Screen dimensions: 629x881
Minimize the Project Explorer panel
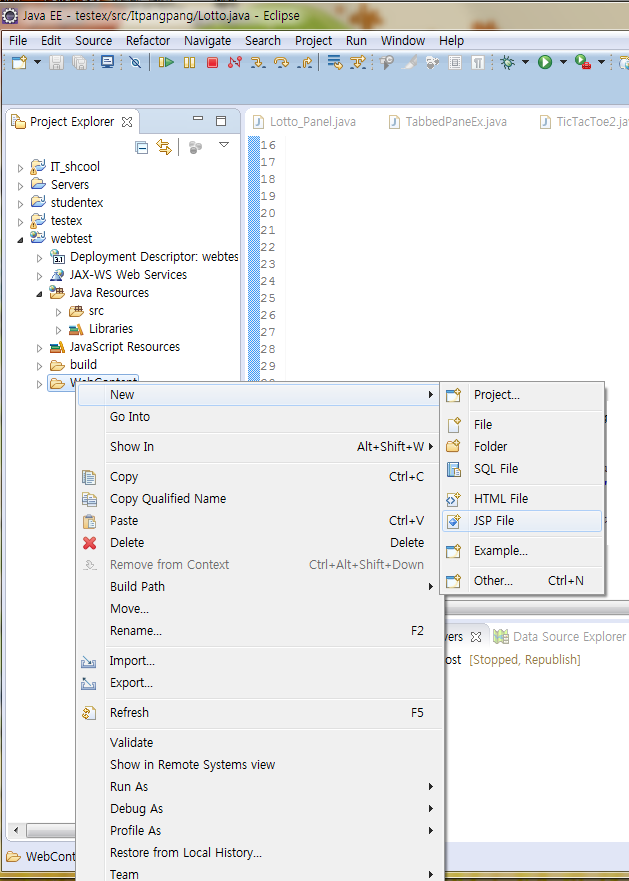click(x=198, y=120)
